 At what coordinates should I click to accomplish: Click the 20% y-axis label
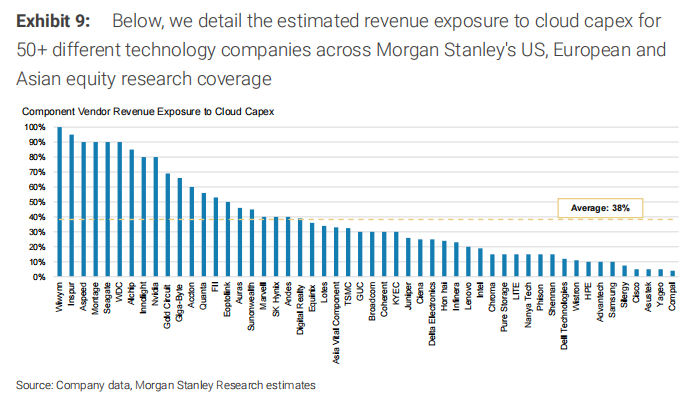pos(37,247)
